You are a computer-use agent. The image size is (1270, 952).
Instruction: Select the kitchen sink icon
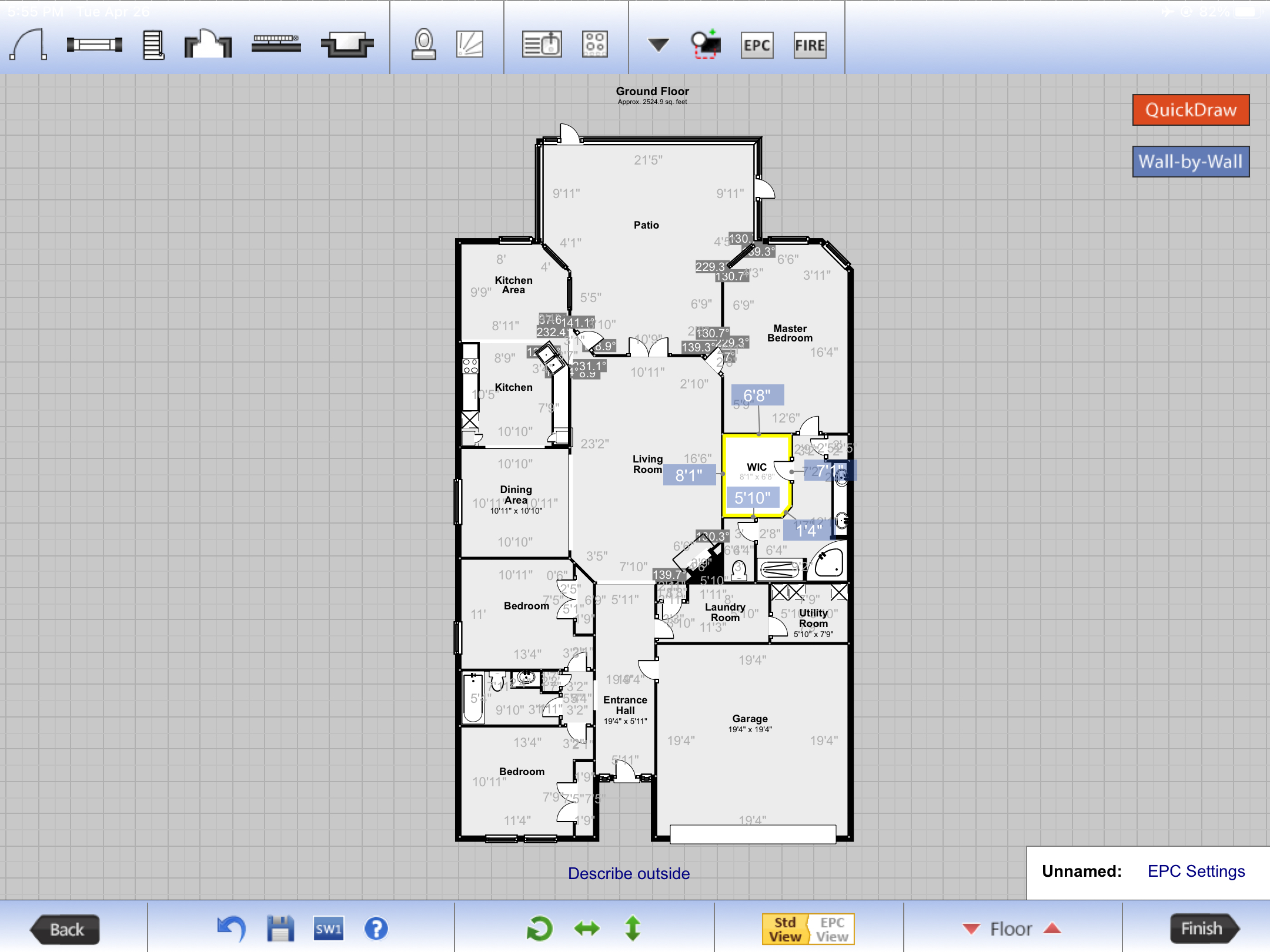[542, 45]
